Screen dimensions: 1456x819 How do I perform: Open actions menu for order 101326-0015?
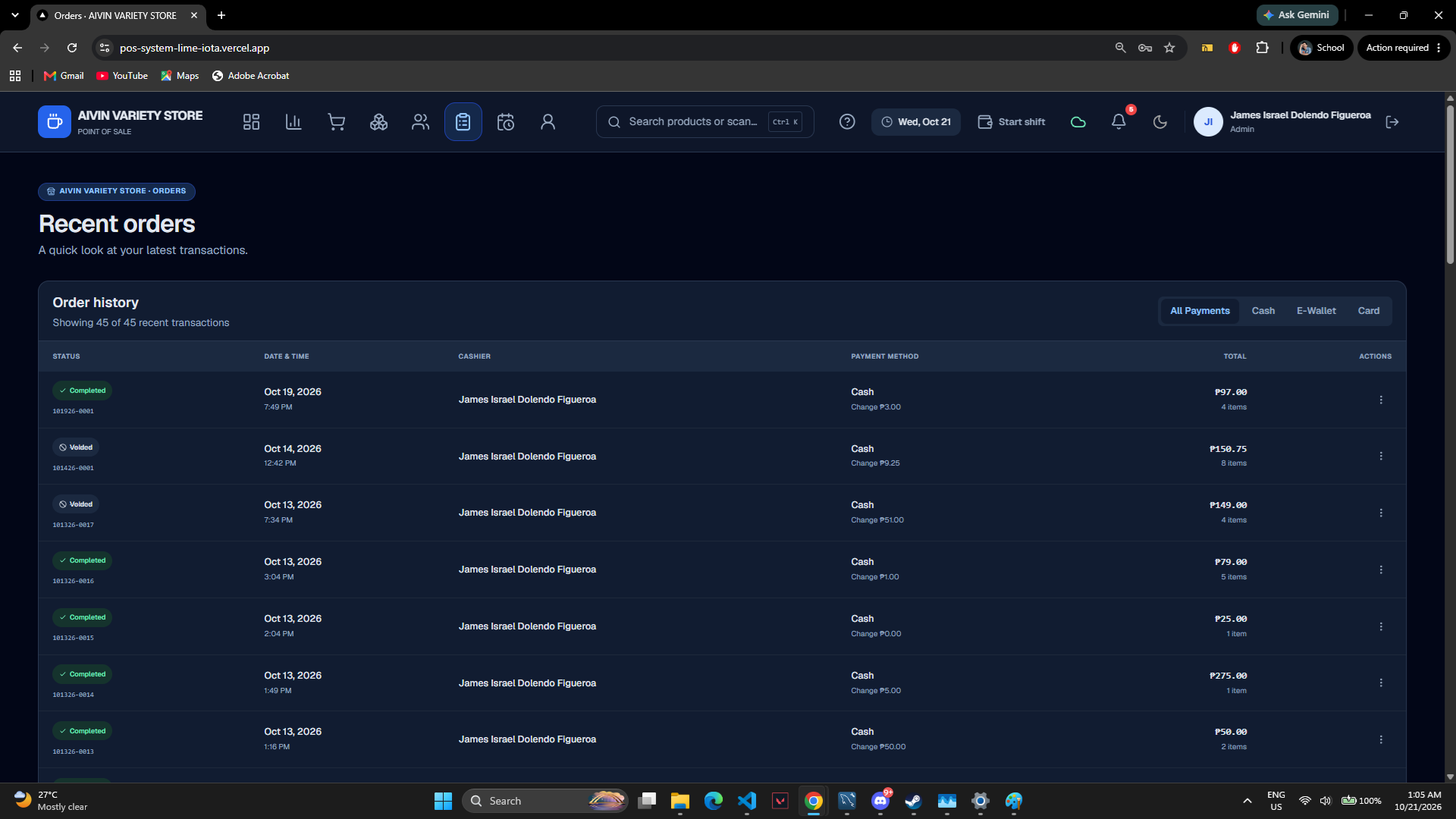tap(1381, 626)
